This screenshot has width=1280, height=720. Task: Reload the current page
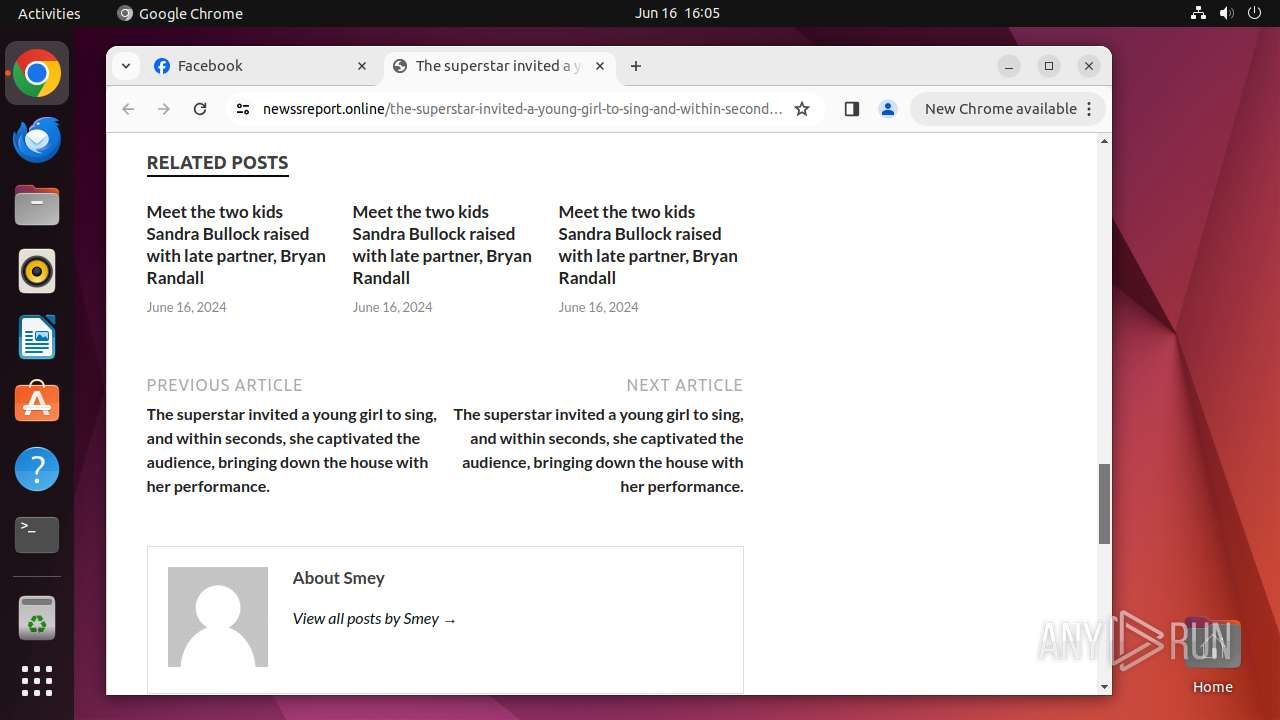[200, 109]
